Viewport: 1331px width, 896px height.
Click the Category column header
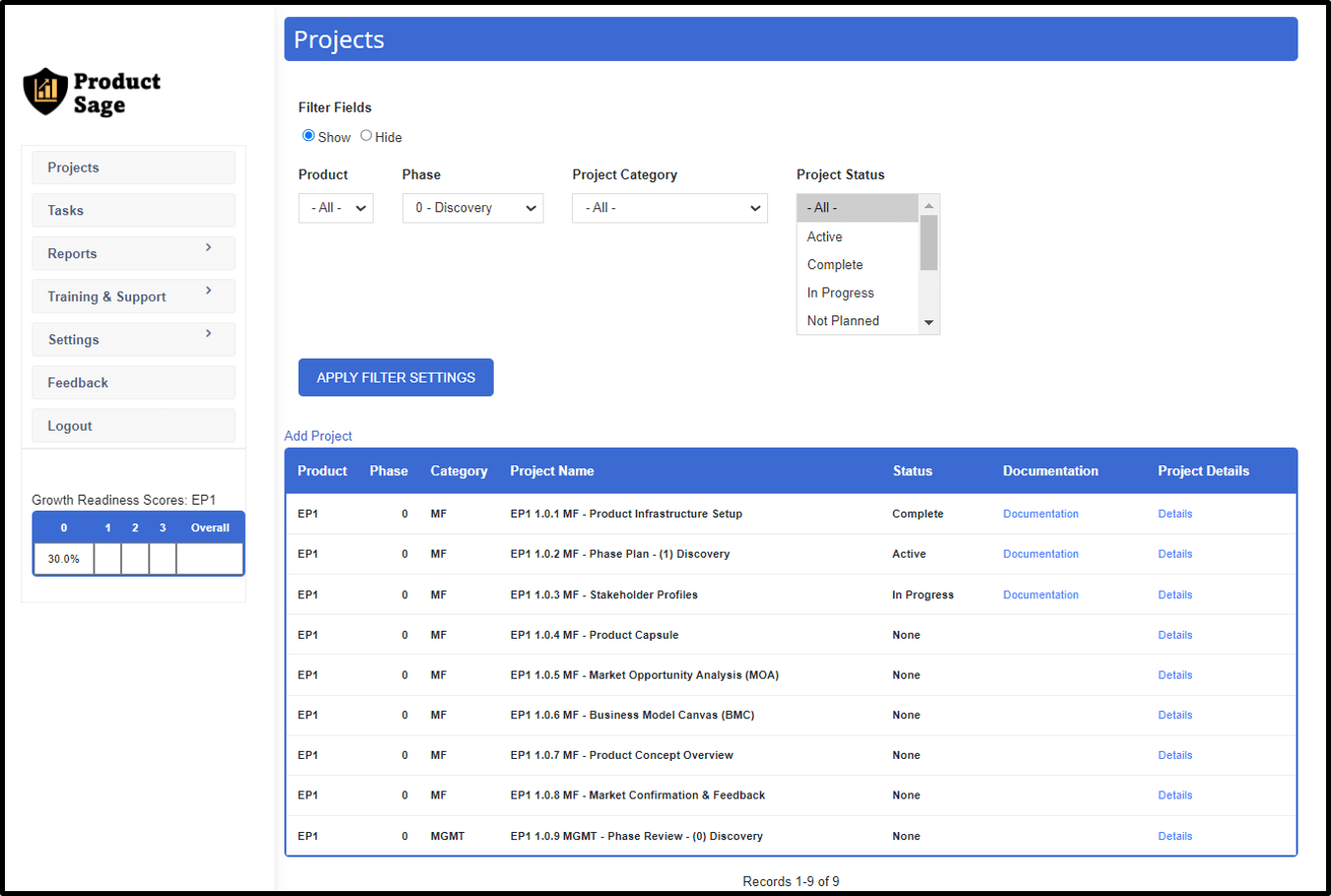tap(458, 471)
